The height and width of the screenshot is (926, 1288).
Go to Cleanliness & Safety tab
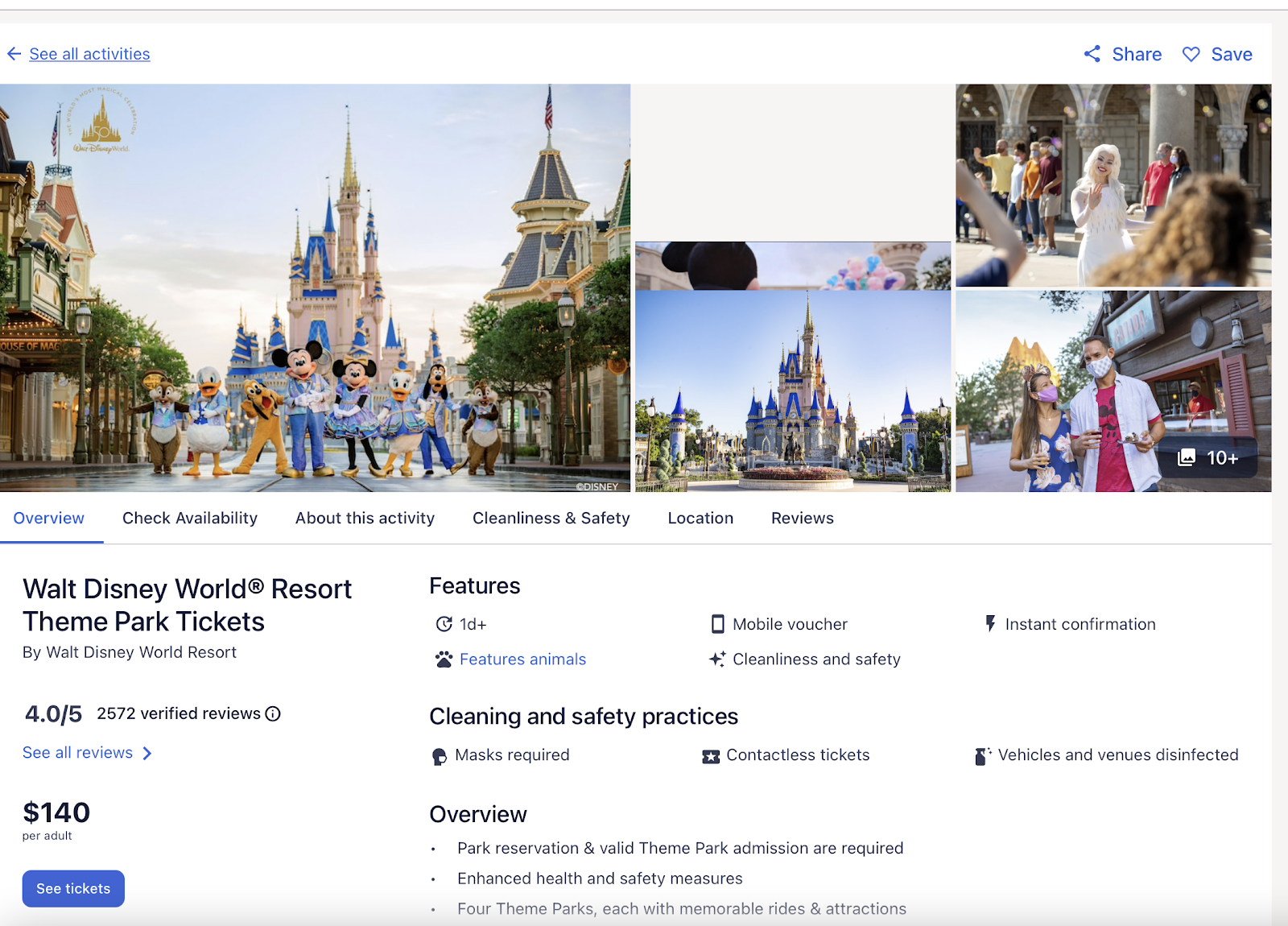coord(551,519)
